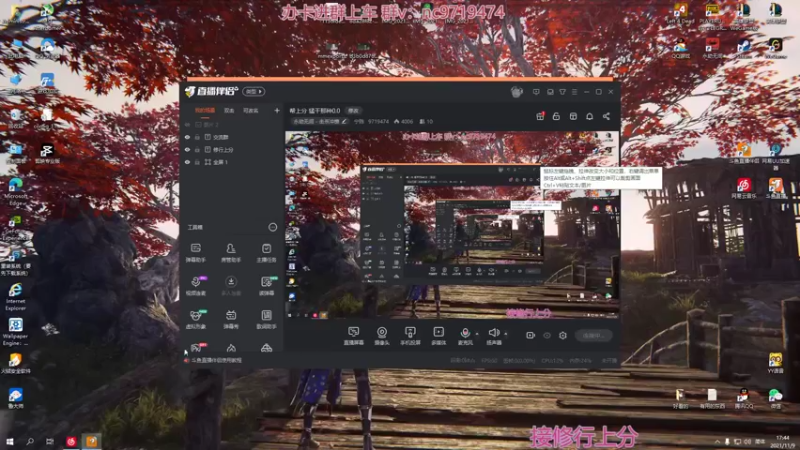Open the shop/store icon in header
The height and width of the screenshot is (450, 800).
click(573, 116)
